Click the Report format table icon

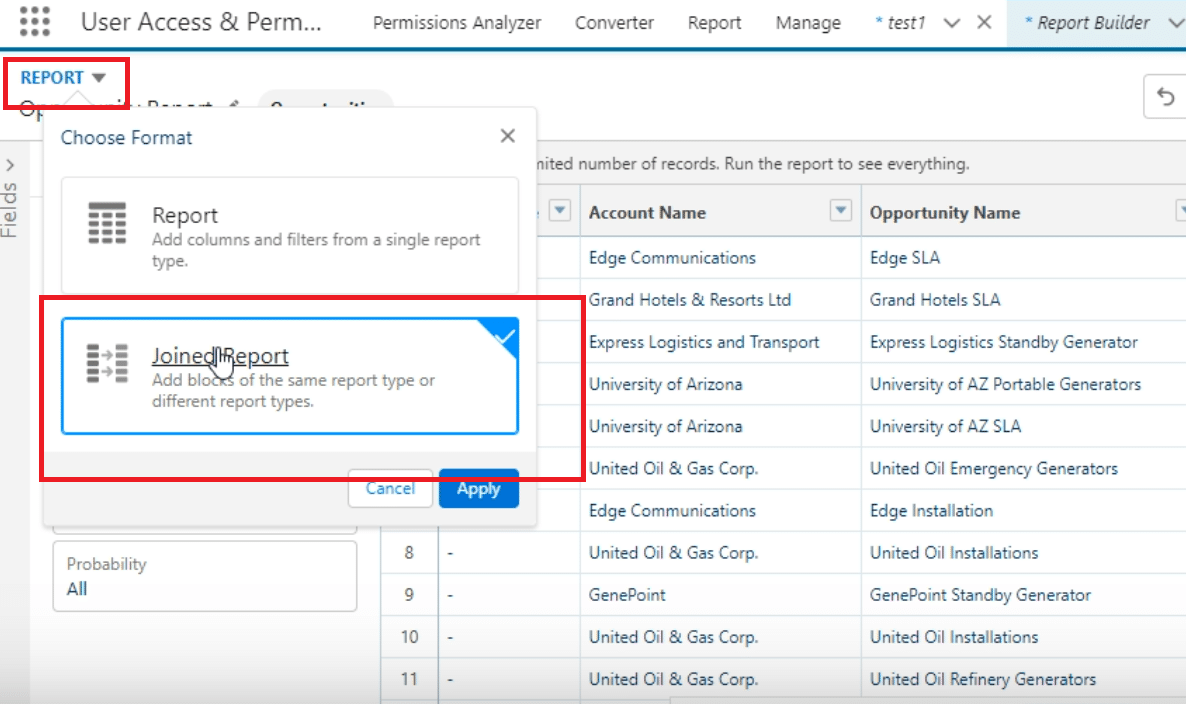coord(107,223)
